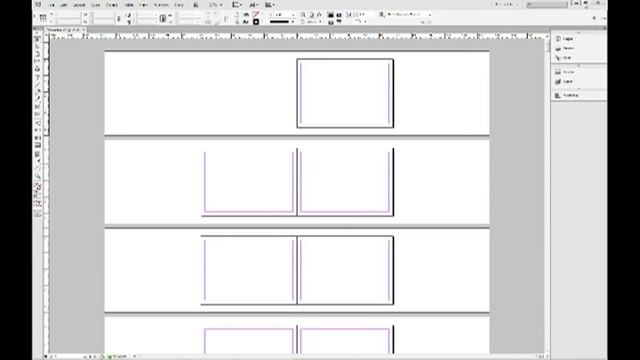The height and width of the screenshot is (360, 640).
Task: Open the Arrange Documents dropdown
Action: [x=270, y=5]
